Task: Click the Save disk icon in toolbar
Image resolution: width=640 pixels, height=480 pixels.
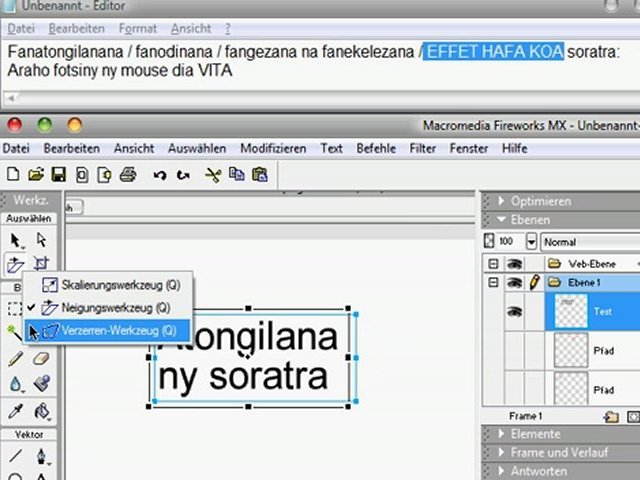Action: [59, 174]
